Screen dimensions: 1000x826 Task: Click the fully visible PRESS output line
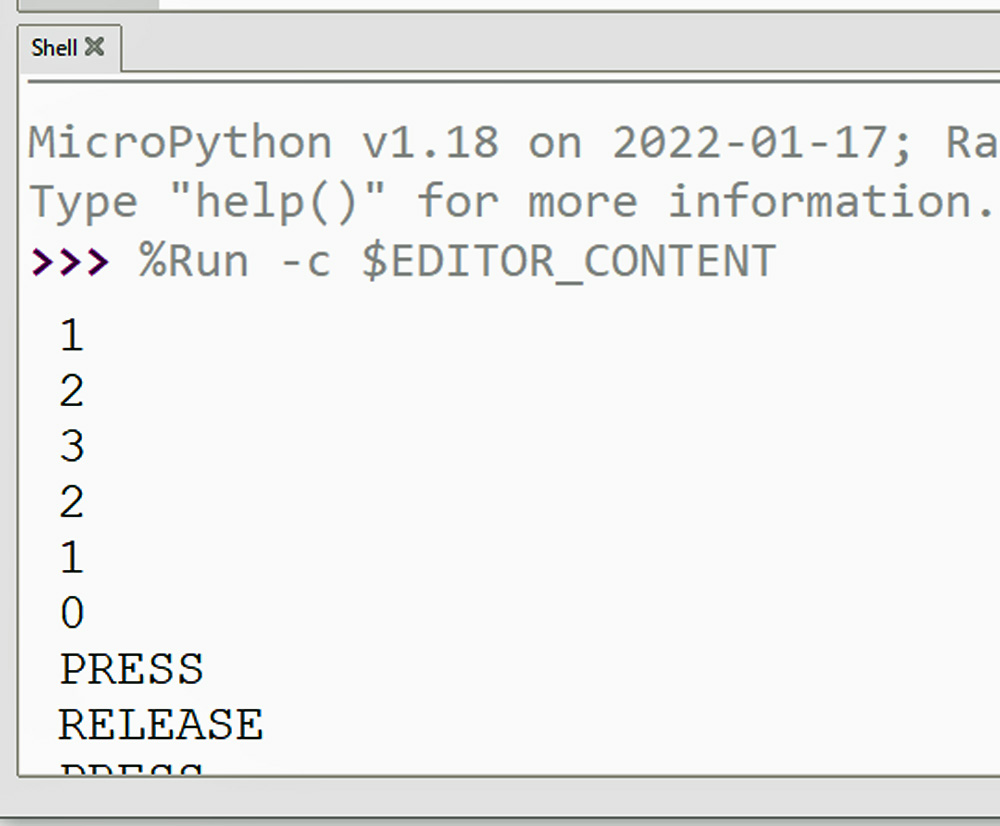(131, 669)
